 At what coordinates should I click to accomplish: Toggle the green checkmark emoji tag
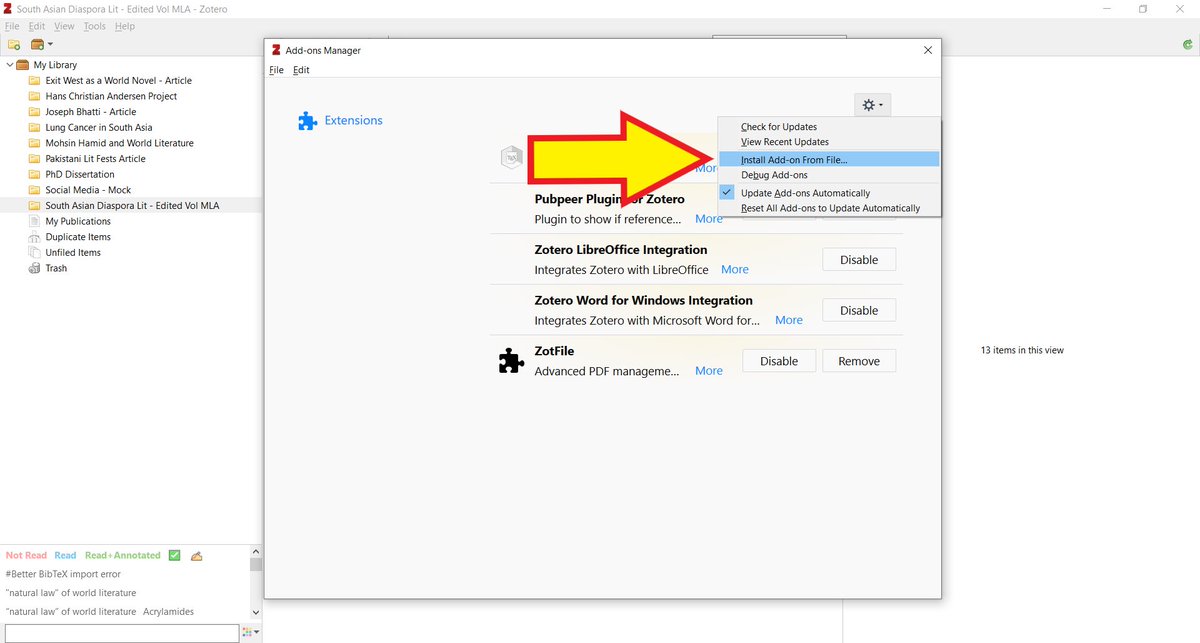click(x=174, y=555)
